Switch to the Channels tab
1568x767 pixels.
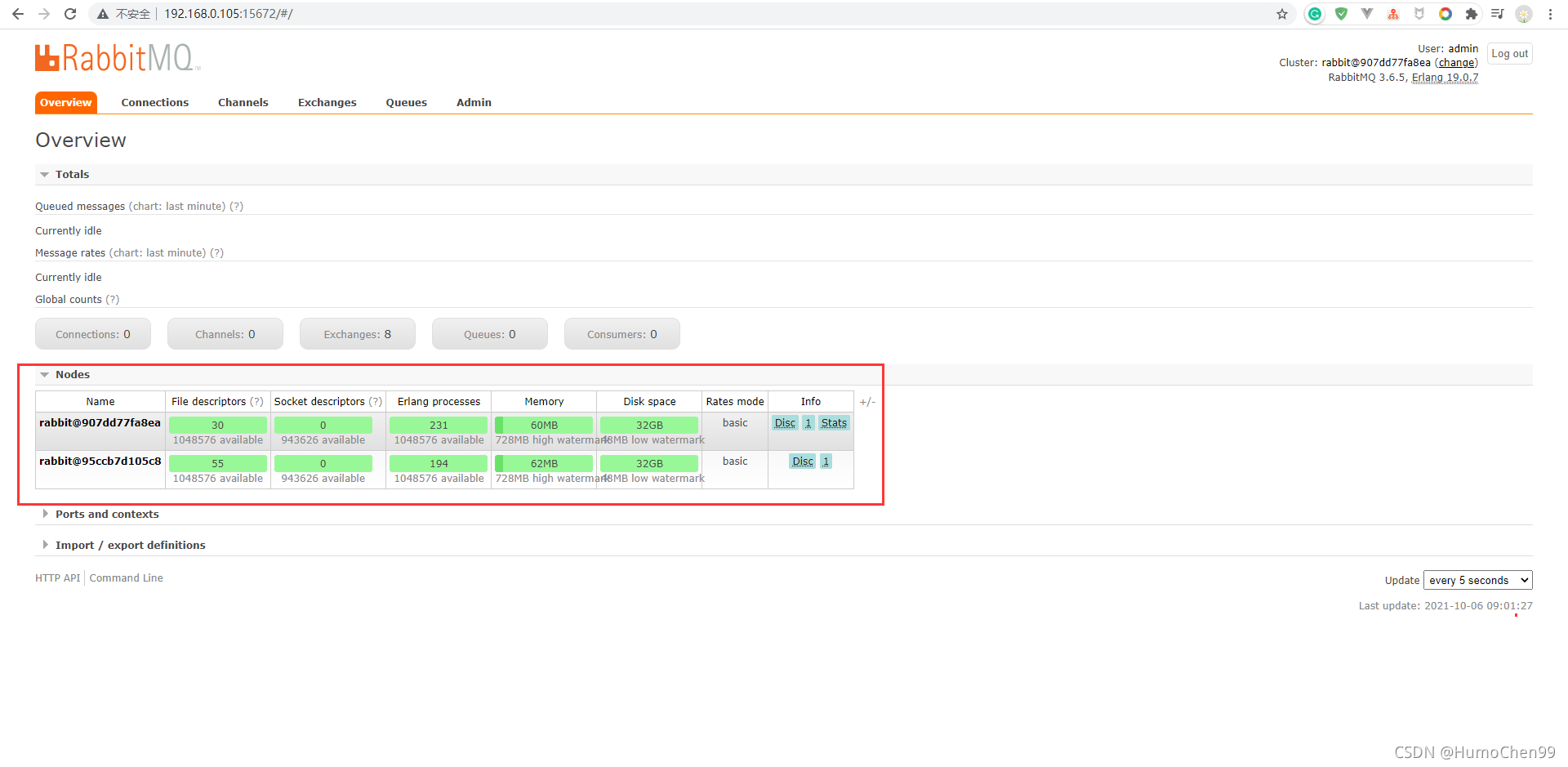[x=243, y=102]
